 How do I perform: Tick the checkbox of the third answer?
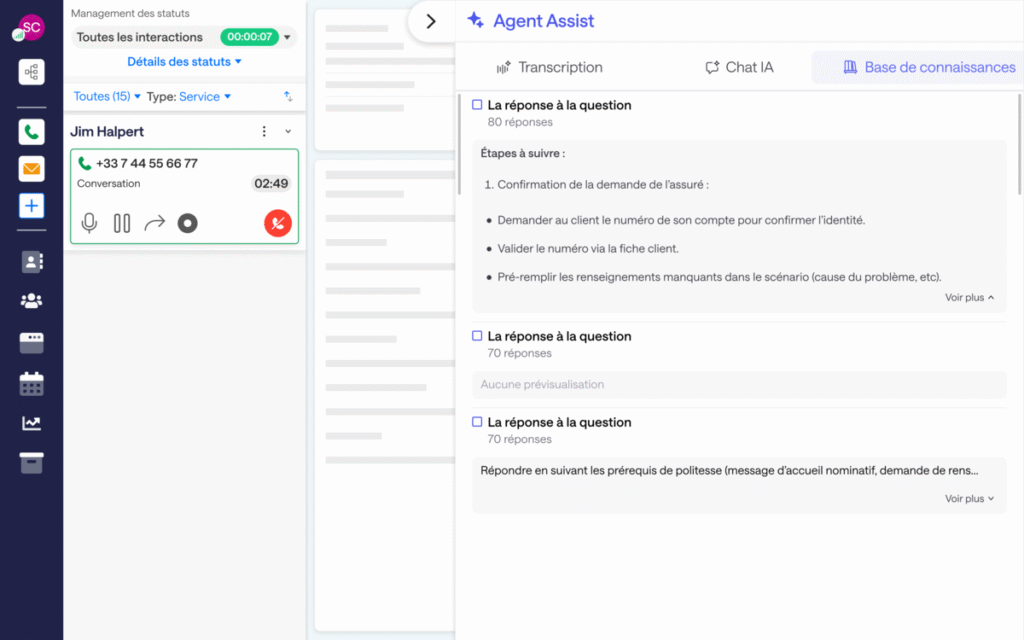(x=477, y=422)
